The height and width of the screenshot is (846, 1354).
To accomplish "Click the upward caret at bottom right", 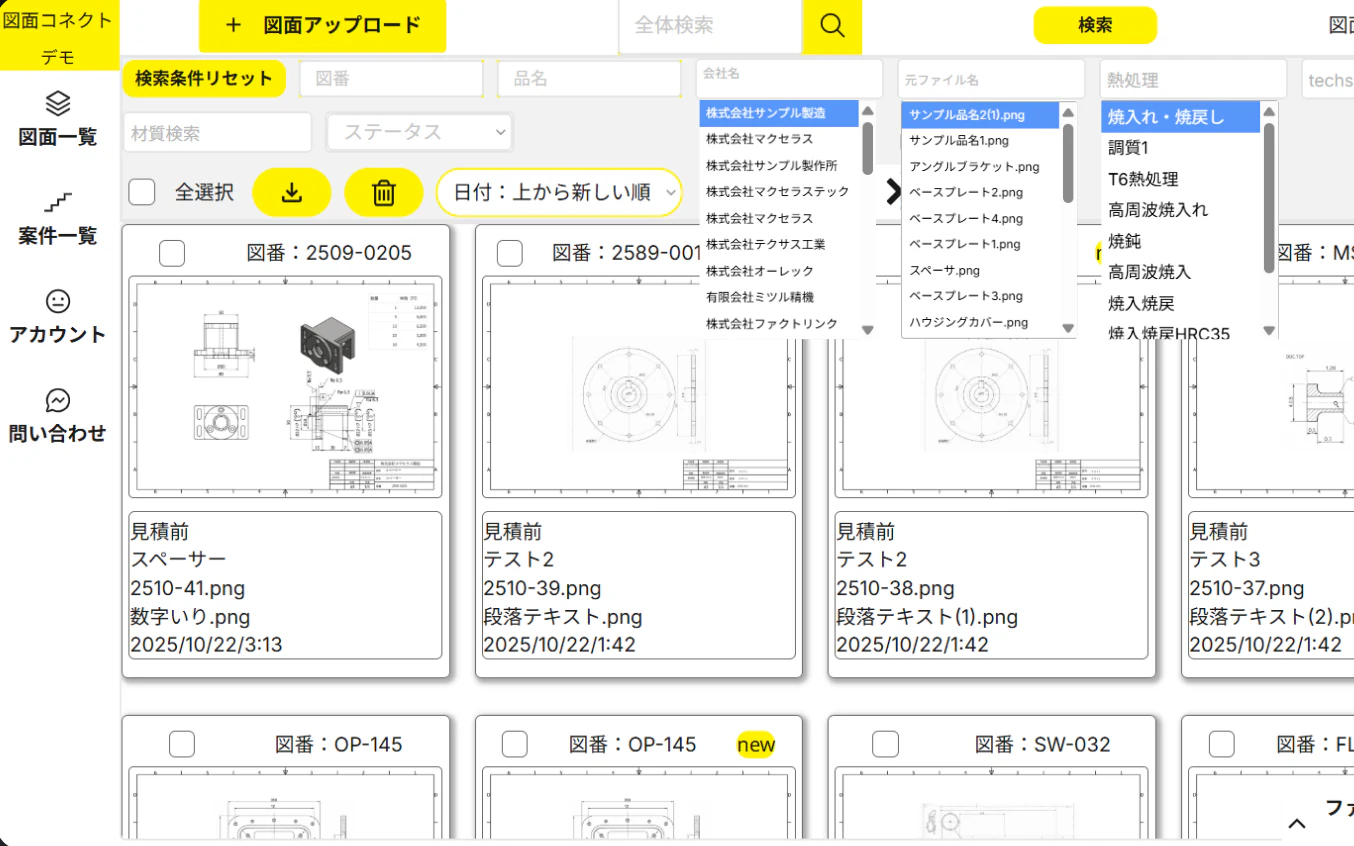I will click(x=1297, y=824).
